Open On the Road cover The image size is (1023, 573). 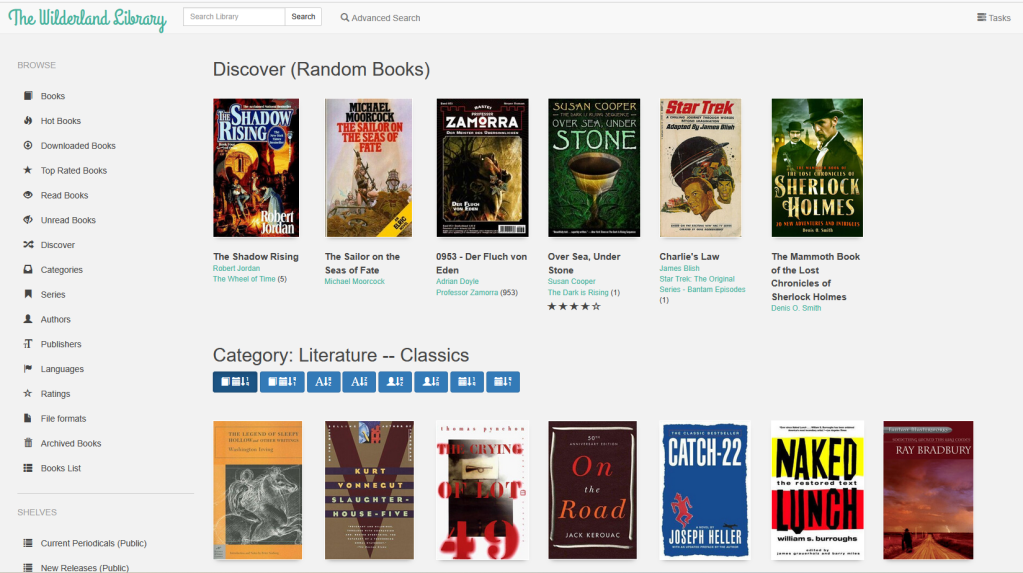592,490
